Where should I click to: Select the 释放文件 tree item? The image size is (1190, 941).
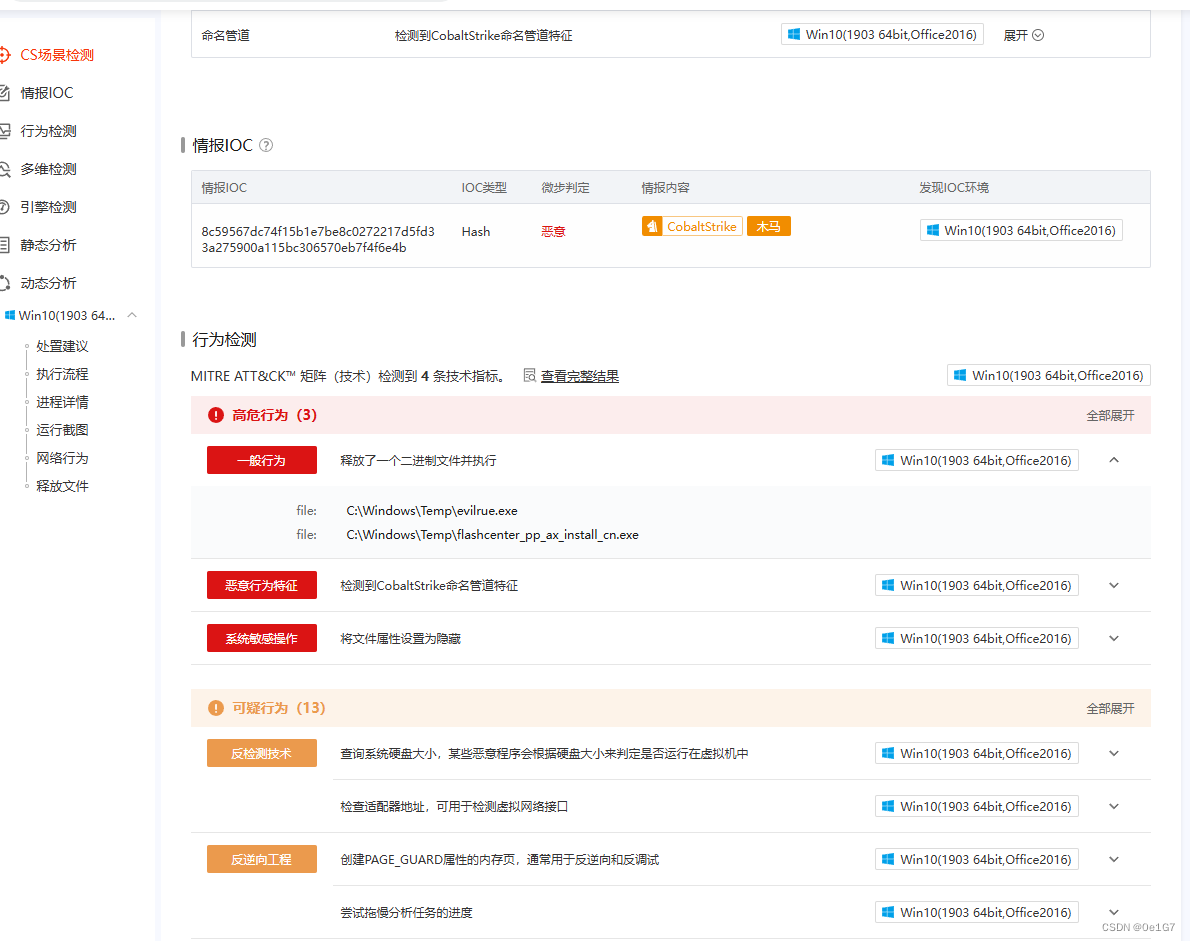[62, 486]
